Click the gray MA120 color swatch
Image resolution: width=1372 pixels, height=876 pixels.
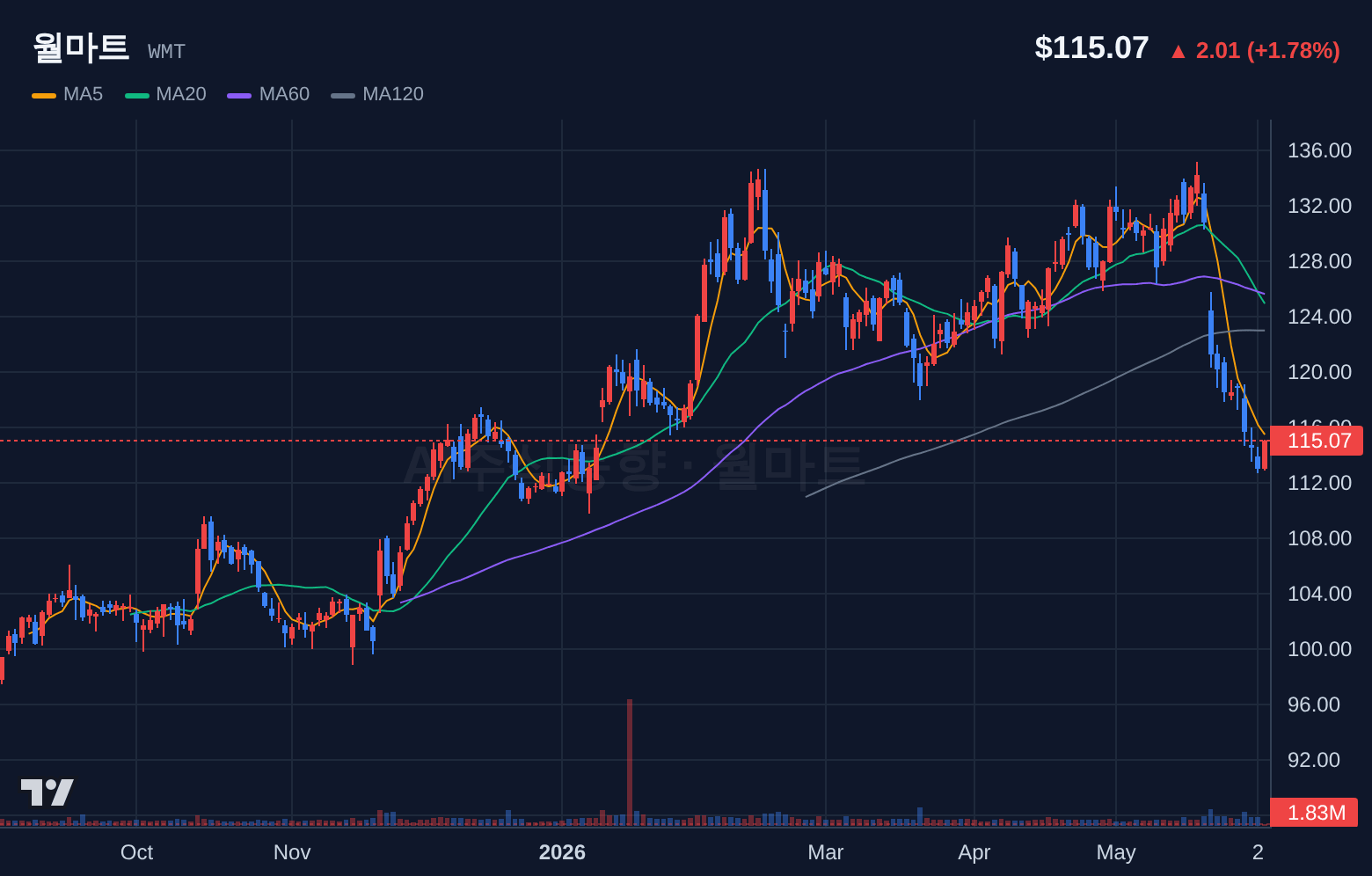343,95
